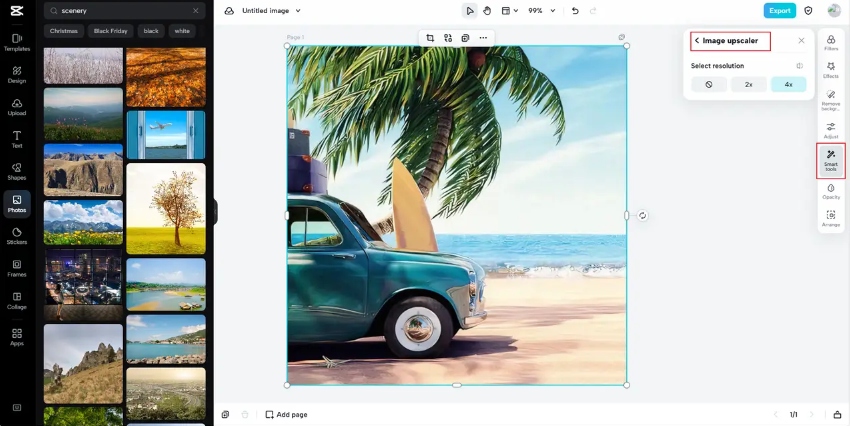Open the Stickers sidebar panel

point(17,236)
